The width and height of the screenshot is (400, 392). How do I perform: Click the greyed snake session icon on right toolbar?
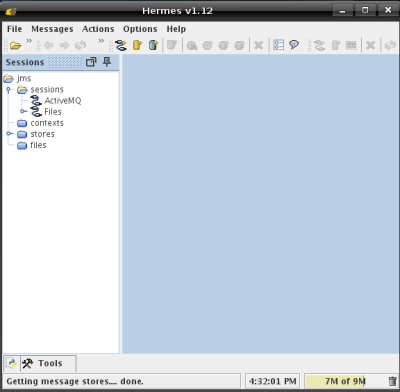(x=319, y=45)
